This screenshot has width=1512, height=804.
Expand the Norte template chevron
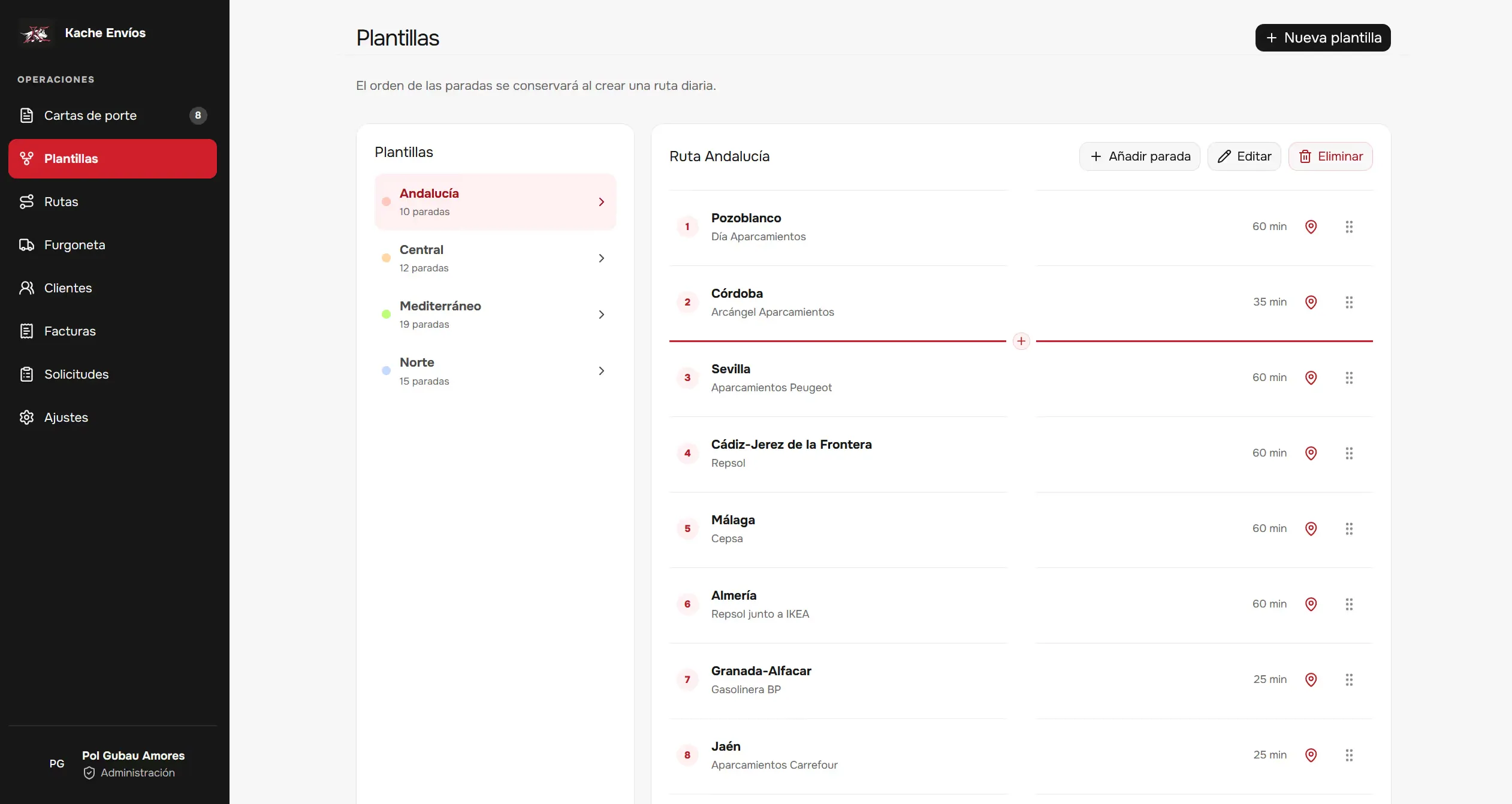click(601, 371)
